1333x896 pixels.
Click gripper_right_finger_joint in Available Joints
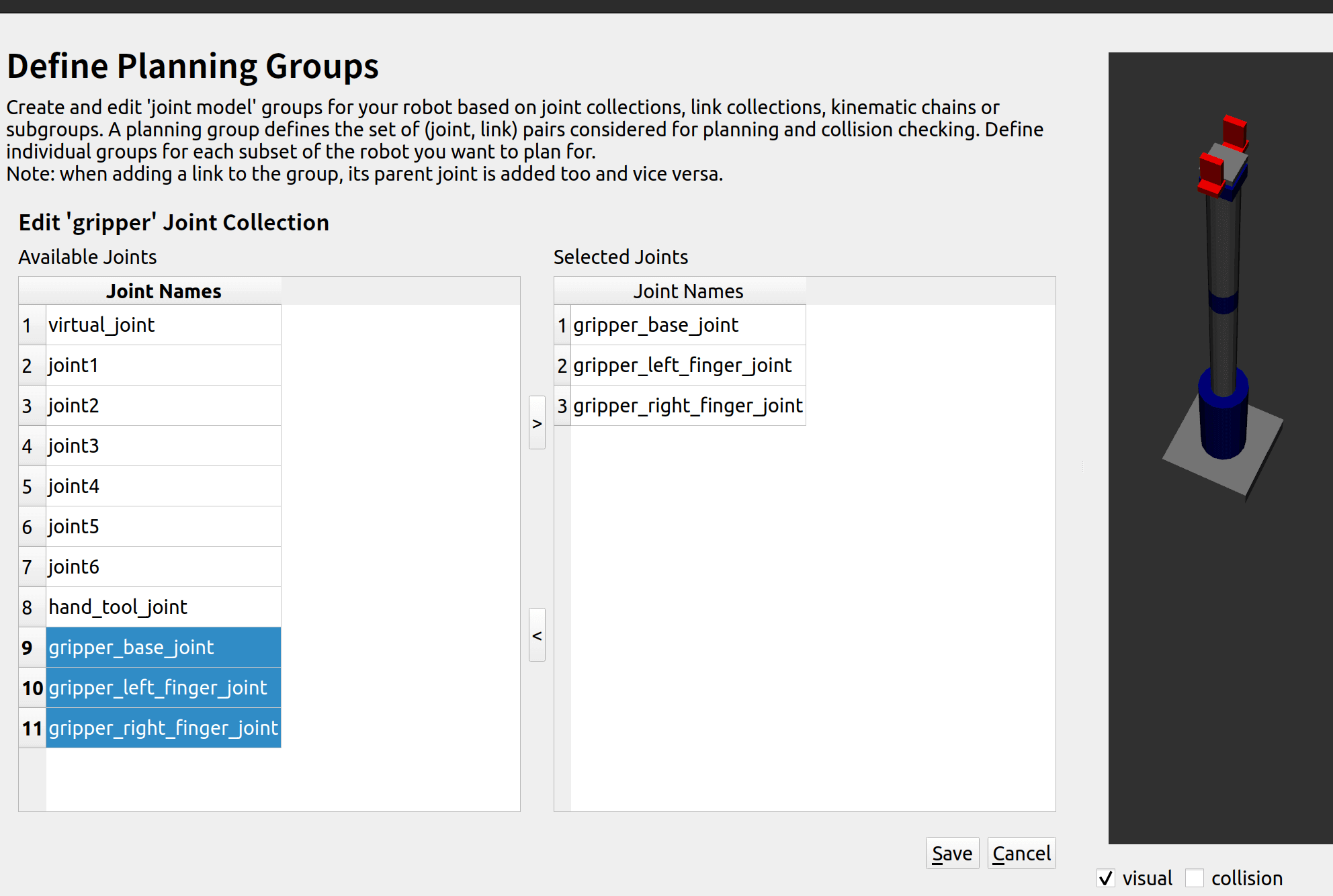(x=163, y=728)
